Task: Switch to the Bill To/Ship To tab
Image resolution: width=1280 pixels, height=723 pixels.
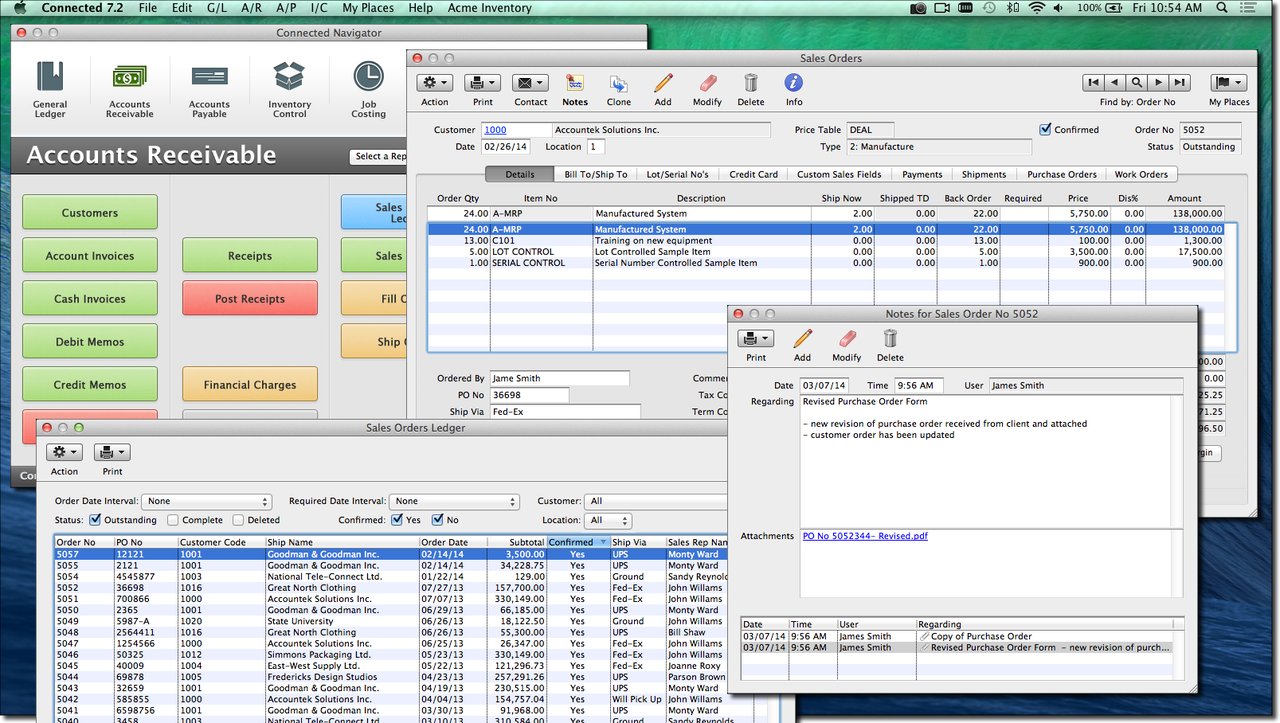Action: pyautogui.click(x=596, y=174)
